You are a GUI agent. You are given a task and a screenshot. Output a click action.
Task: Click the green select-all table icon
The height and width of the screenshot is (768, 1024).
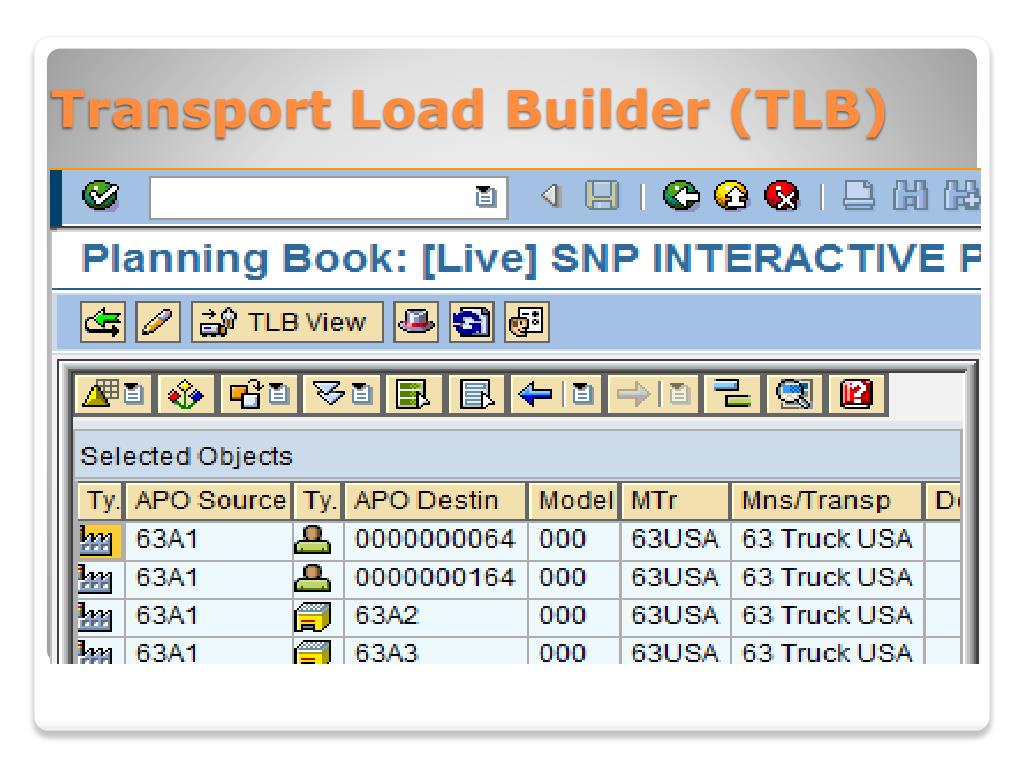pyautogui.click(x=414, y=394)
